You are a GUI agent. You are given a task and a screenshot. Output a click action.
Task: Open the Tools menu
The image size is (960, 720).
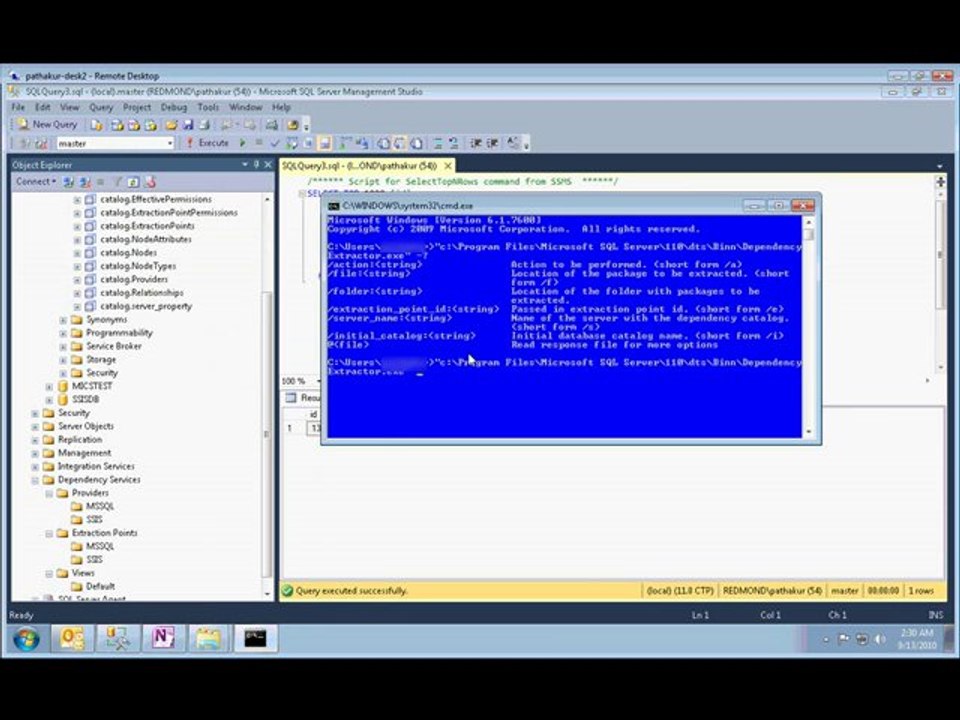click(x=208, y=107)
